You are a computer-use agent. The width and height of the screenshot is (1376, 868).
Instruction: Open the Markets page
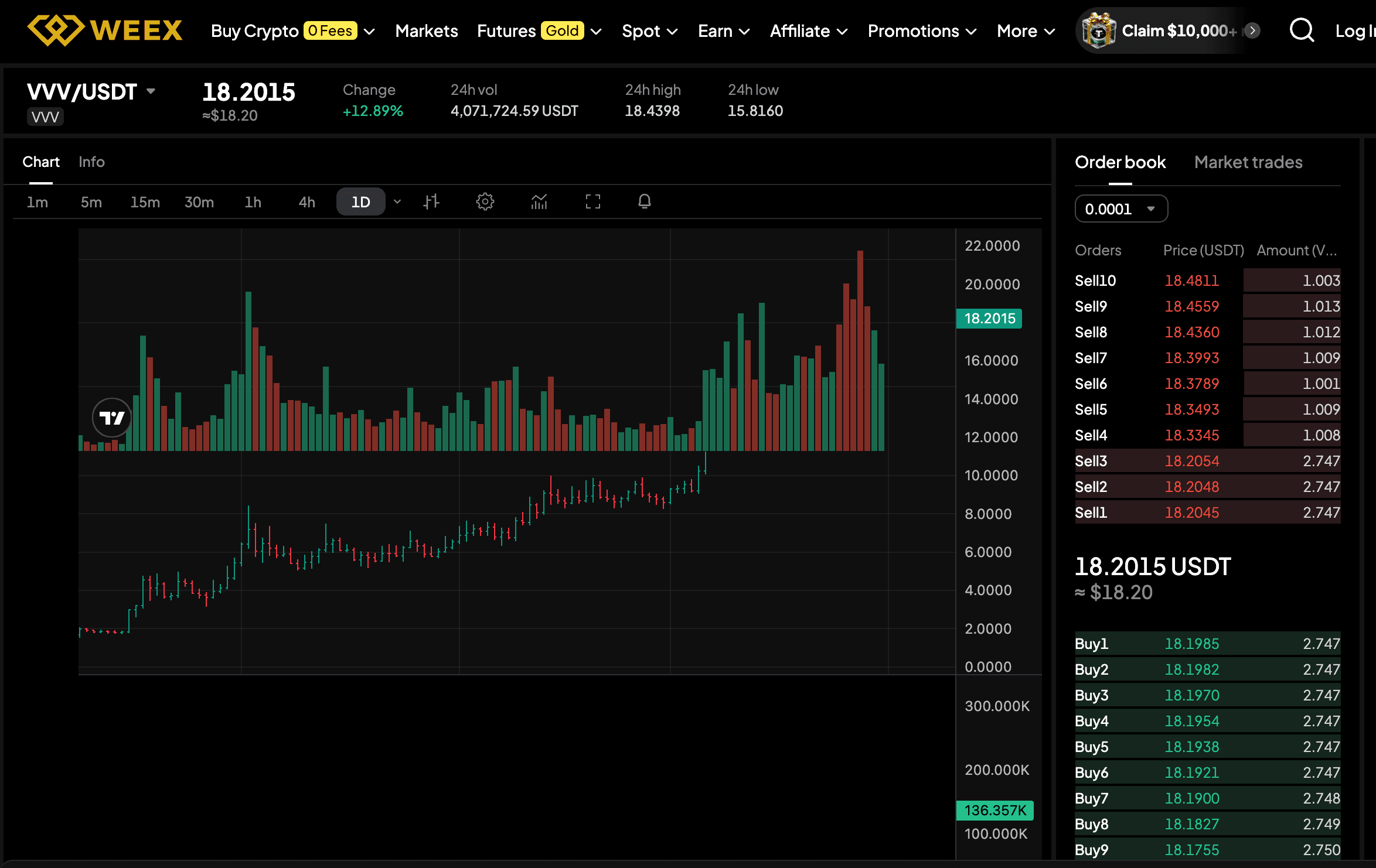tap(427, 30)
